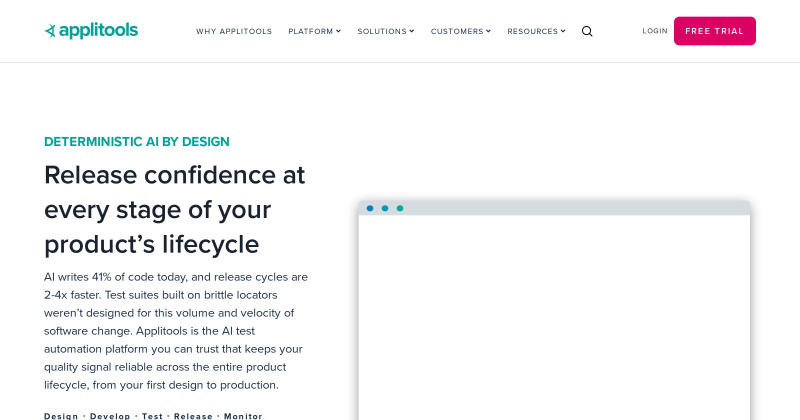800x420 pixels.
Task: Go to the Login link
Action: tap(655, 31)
